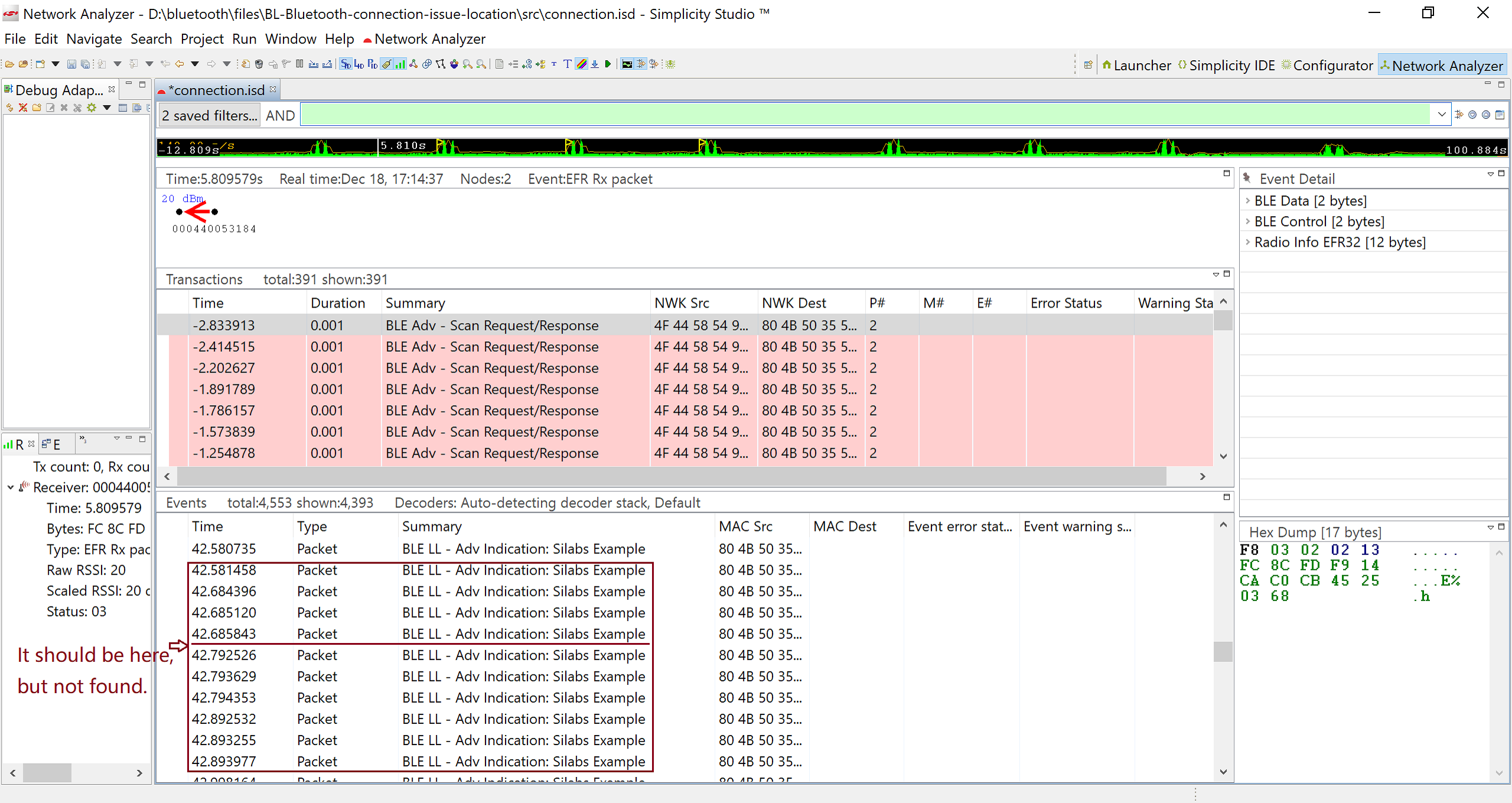This screenshot has height=803, width=1512.
Task: Toggle the rainbow color toolbar button
Action: click(581, 64)
